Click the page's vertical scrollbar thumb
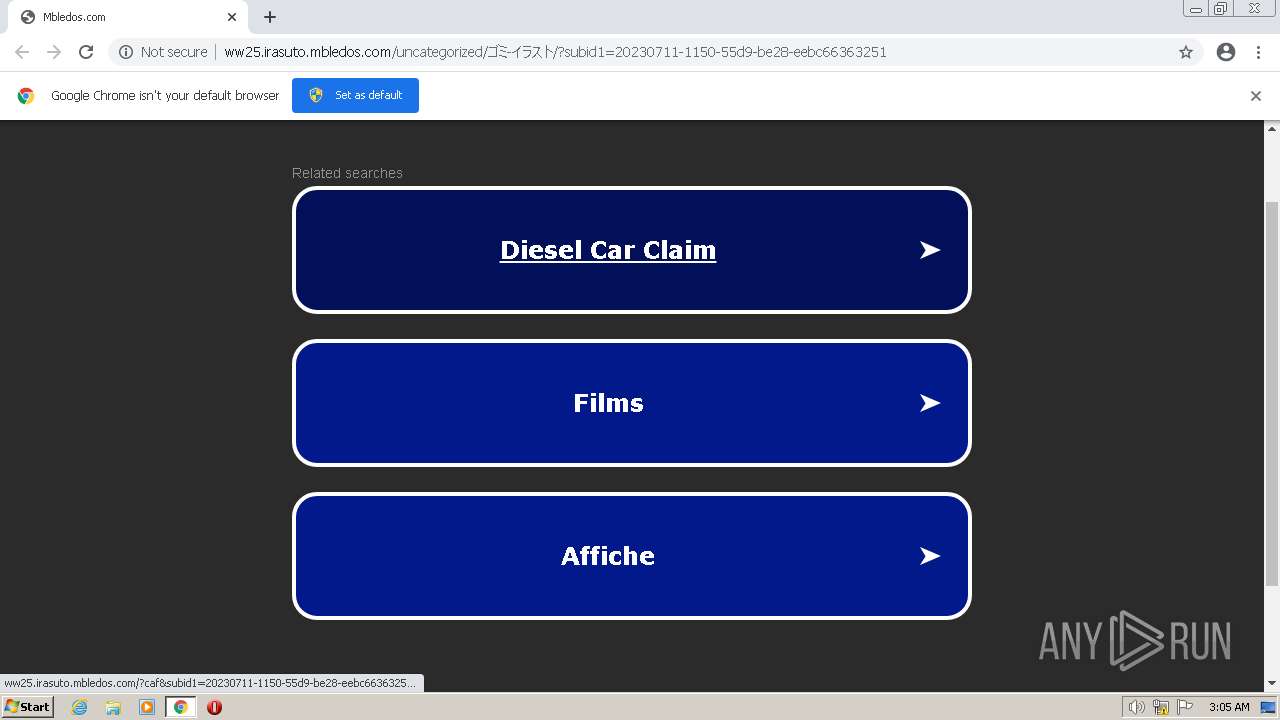 tap(1272, 393)
